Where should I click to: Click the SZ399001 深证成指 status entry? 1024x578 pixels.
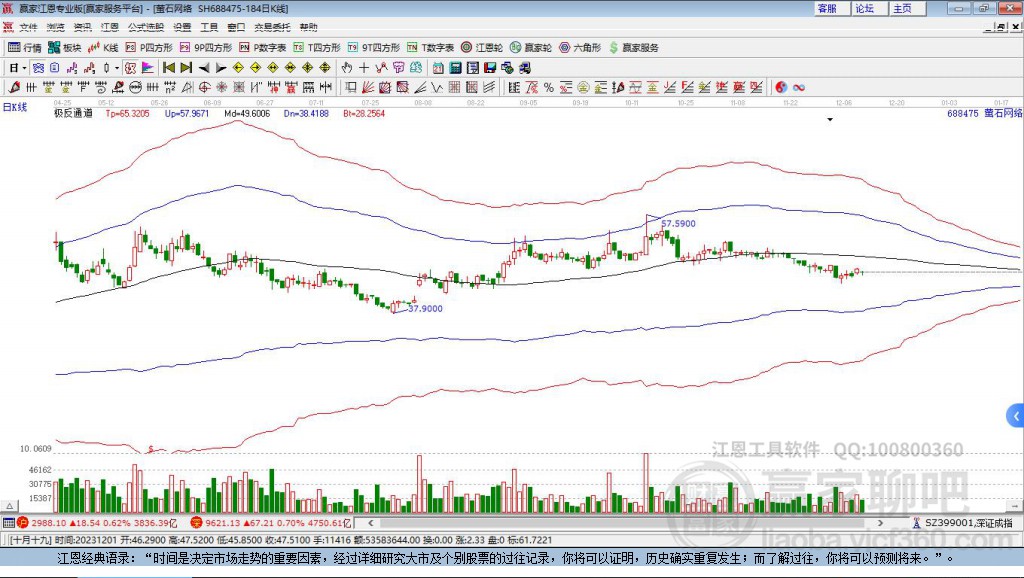click(x=962, y=523)
